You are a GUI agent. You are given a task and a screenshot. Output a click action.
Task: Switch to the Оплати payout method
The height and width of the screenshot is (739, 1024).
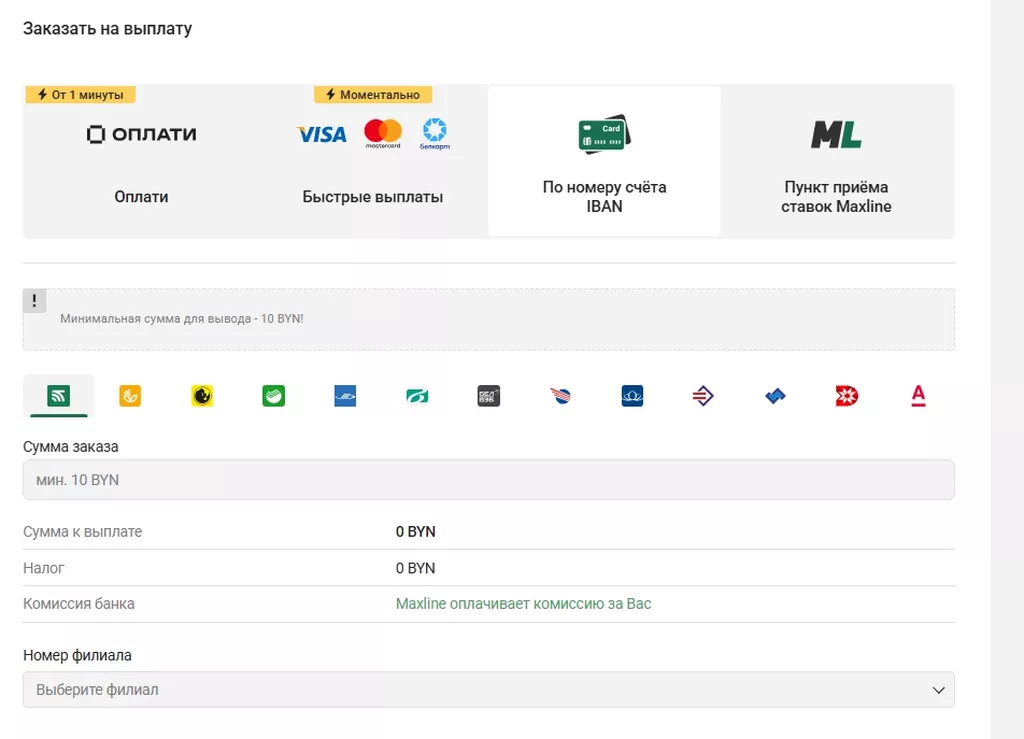(141, 161)
